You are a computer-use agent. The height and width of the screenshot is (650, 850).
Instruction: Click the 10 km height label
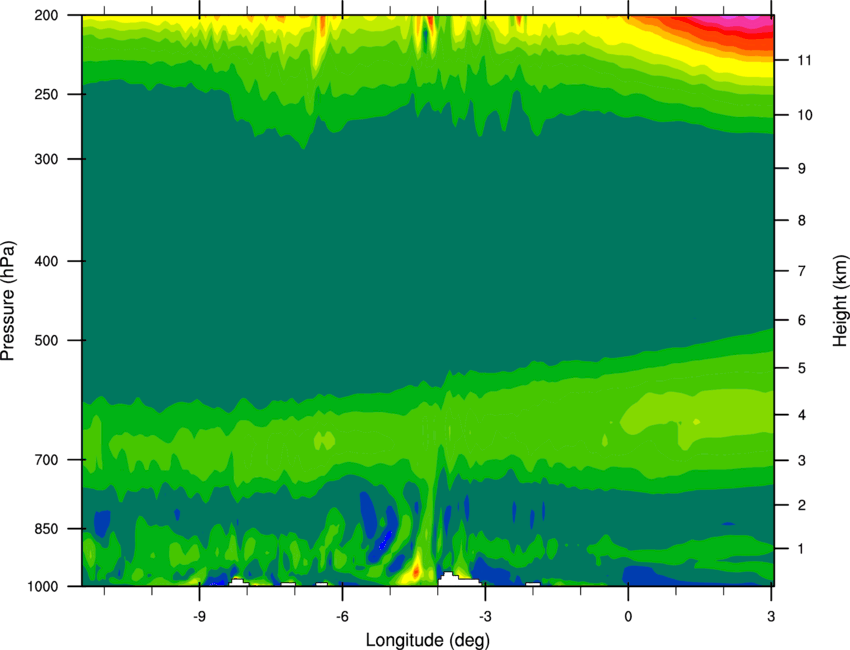tap(805, 115)
